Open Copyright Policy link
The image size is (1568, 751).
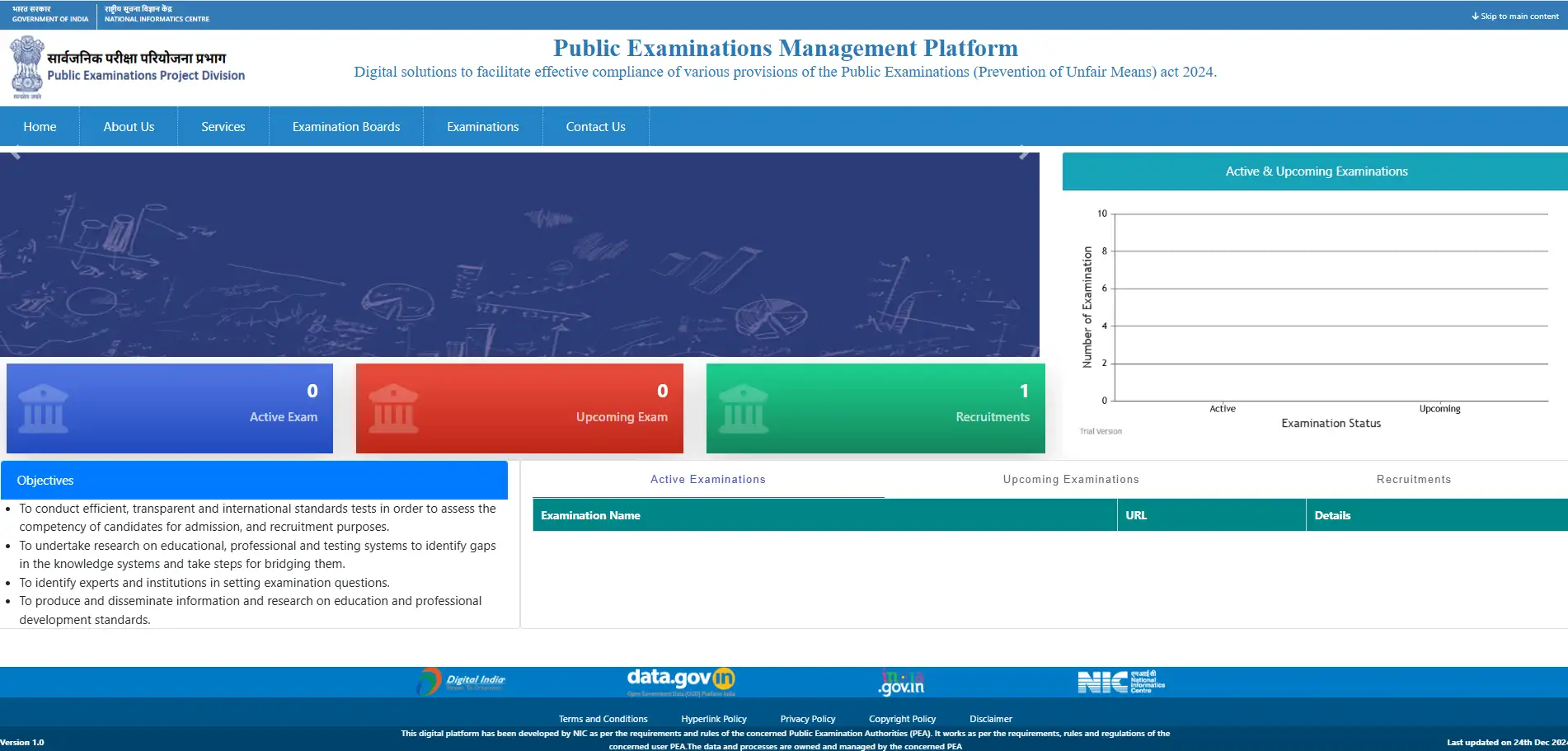click(903, 719)
